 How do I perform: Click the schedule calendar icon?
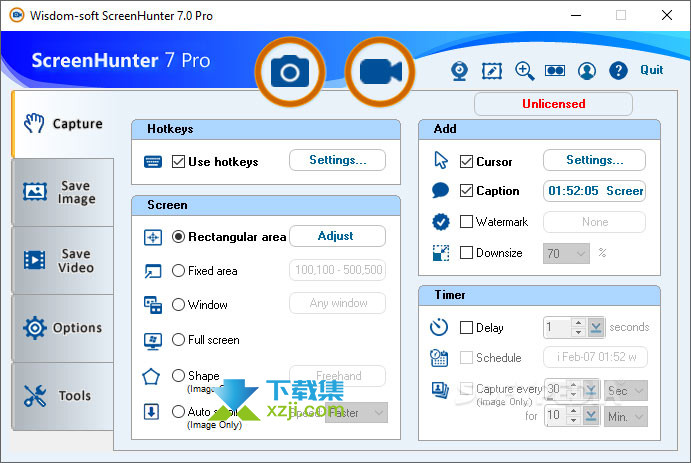[439, 358]
